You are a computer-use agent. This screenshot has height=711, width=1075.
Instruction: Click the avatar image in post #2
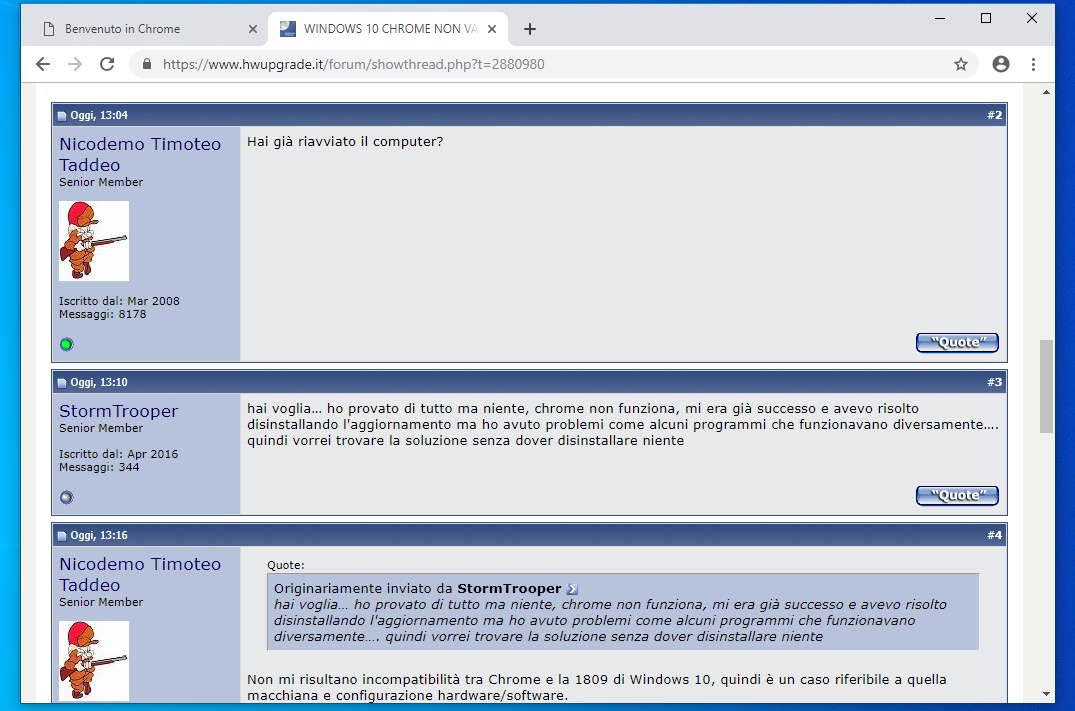point(94,241)
